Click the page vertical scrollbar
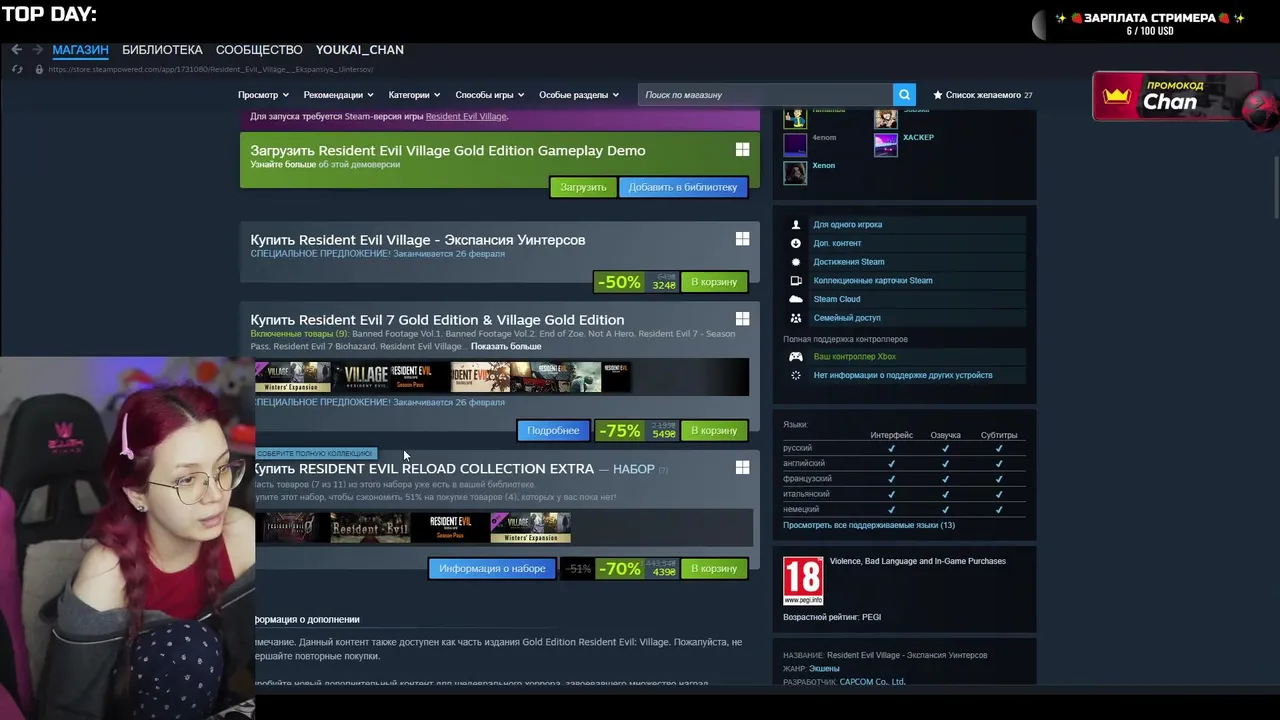Screen dimensions: 1280x720 click(1276, 186)
